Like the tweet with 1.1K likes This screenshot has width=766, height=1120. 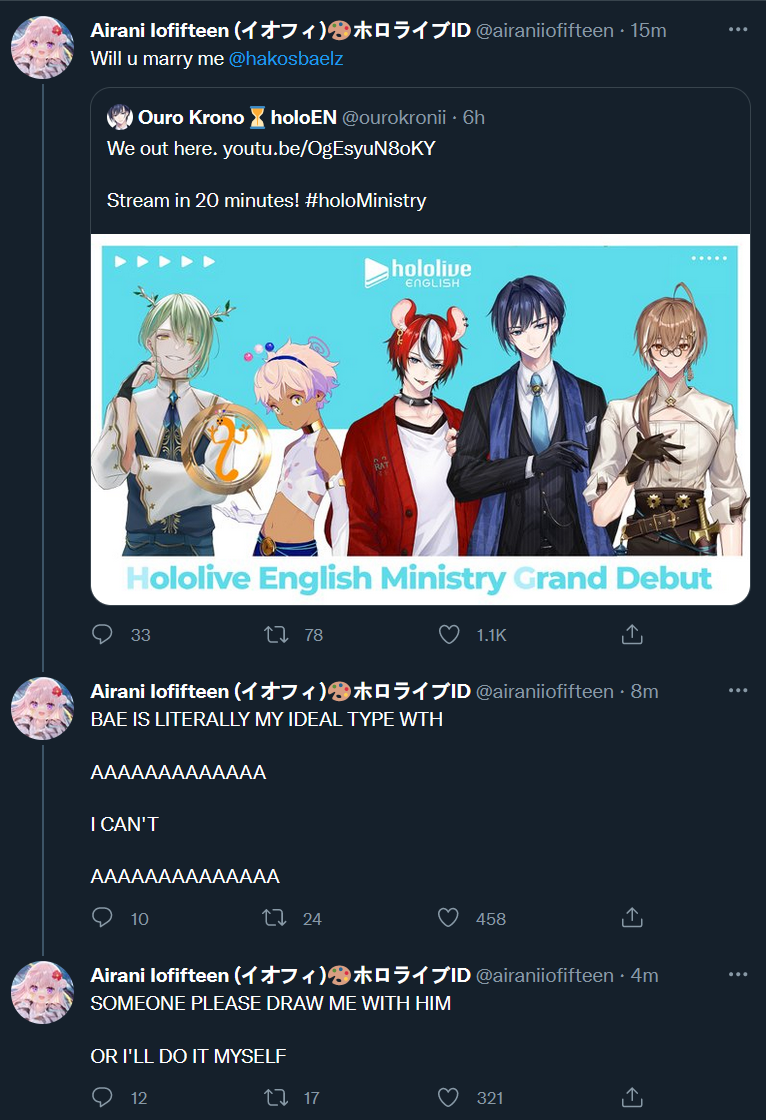tap(449, 634)
